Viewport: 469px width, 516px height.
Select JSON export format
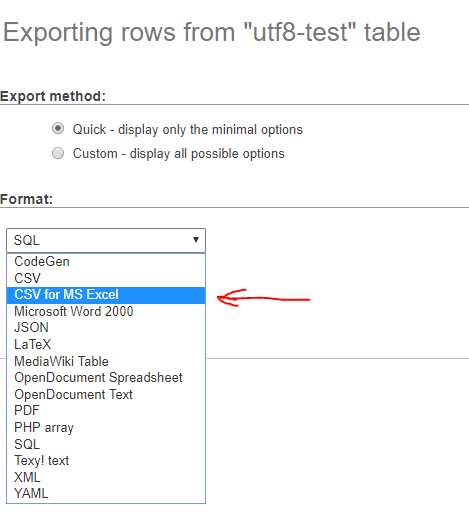tap(106, 328)
